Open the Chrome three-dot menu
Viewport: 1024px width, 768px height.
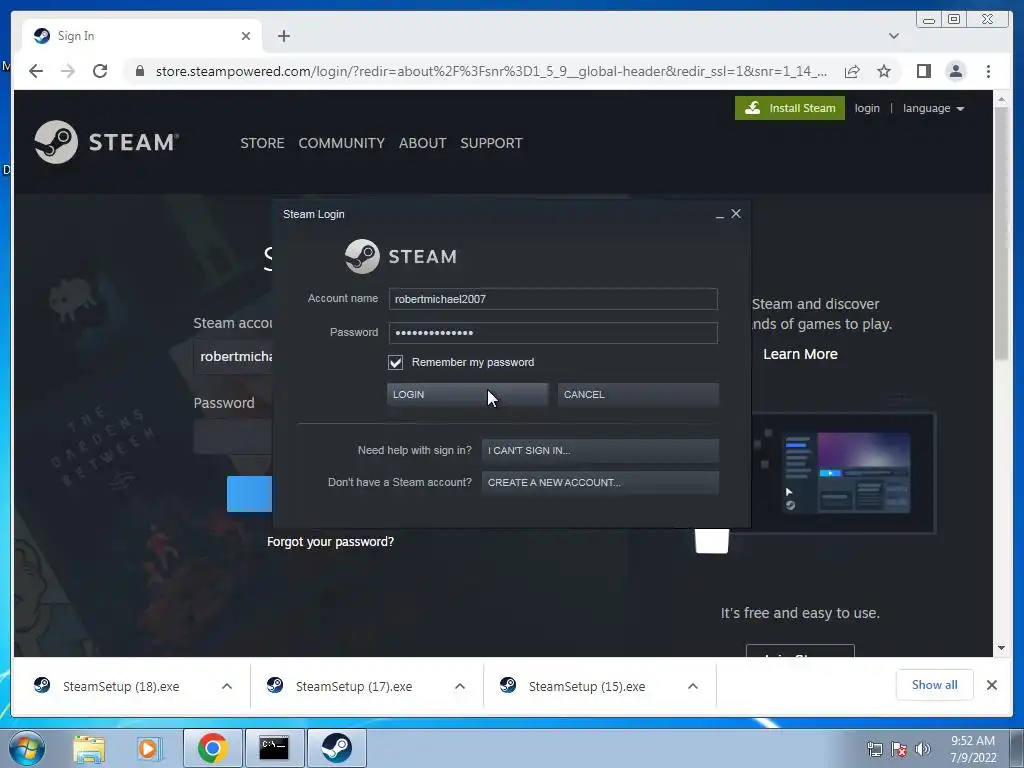click(988, 71)
